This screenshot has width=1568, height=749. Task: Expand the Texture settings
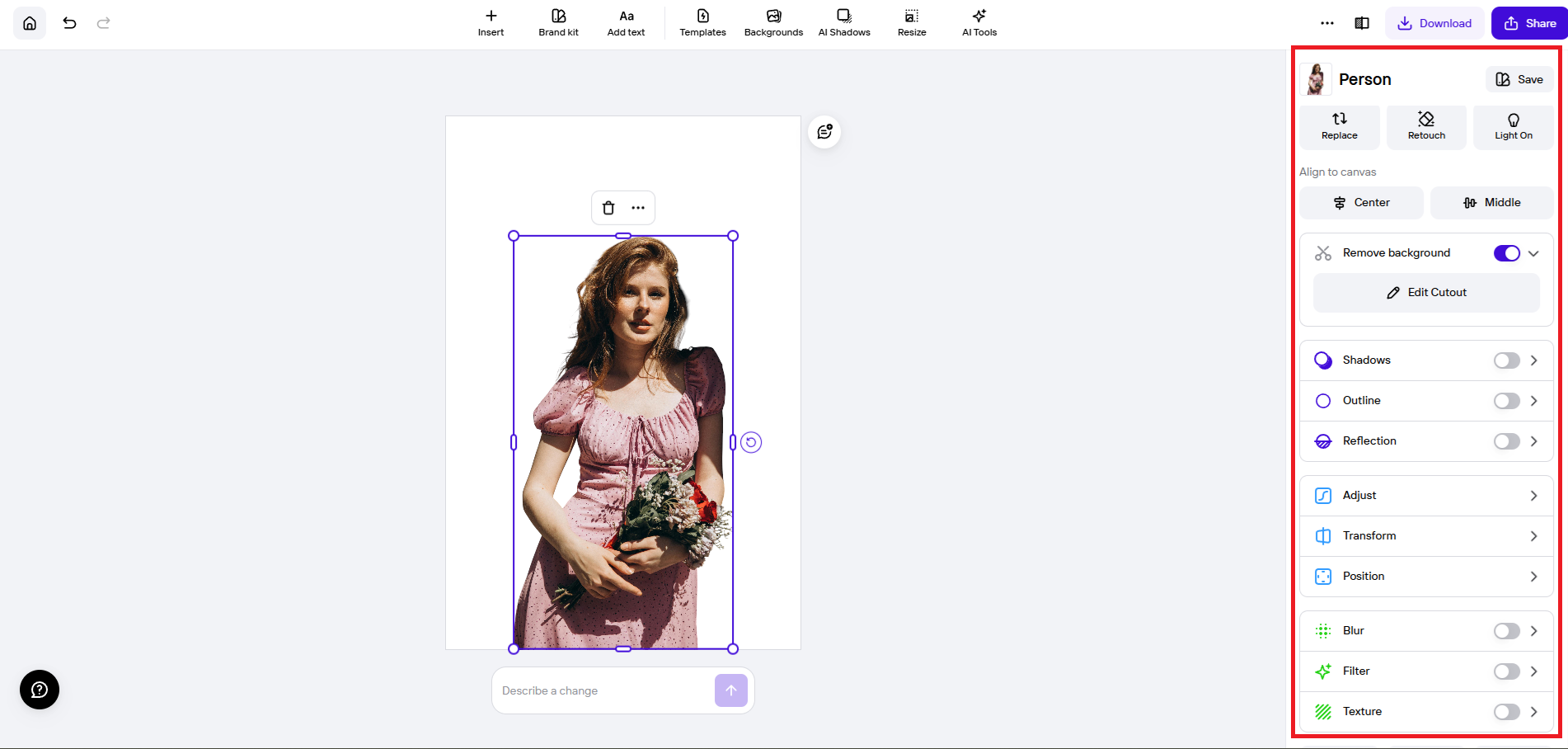tap(1533, 712)
